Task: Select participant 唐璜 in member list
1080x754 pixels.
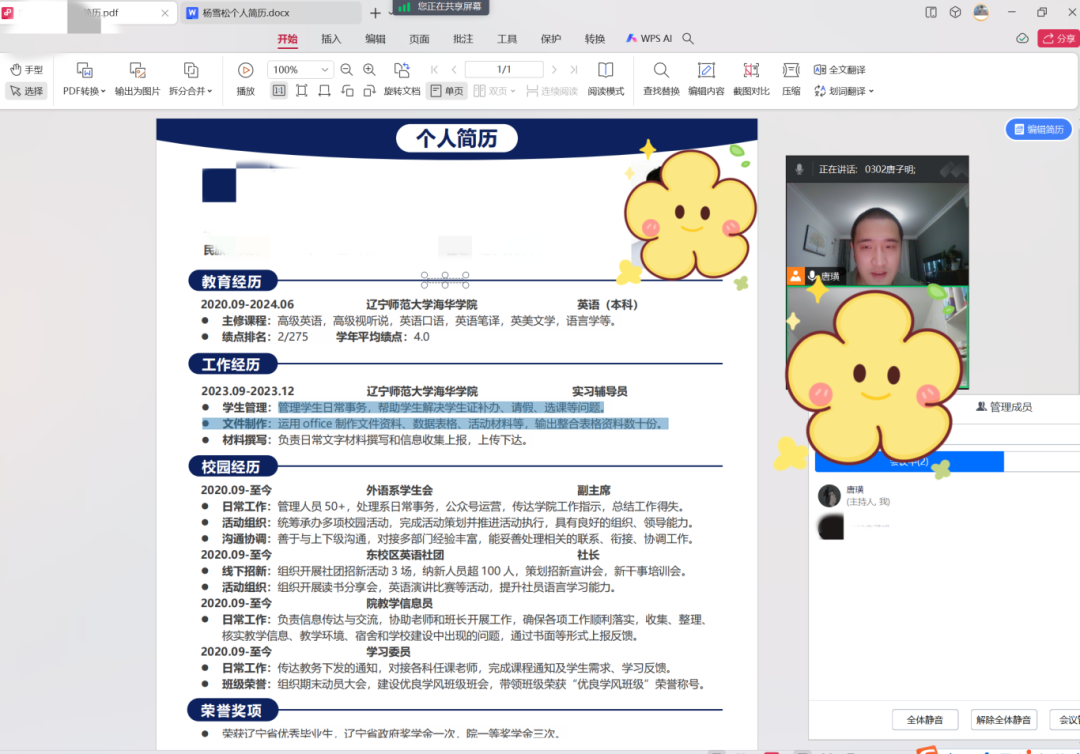Action: pos(944,494)
